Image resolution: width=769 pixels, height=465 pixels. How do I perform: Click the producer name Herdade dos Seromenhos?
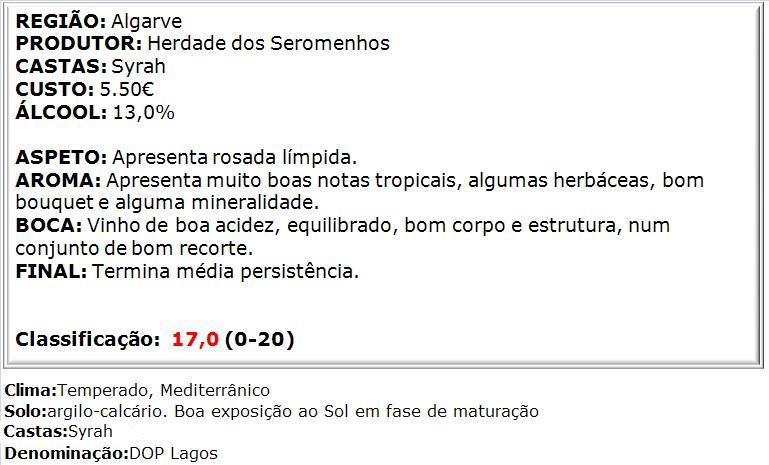coord(268,43)
